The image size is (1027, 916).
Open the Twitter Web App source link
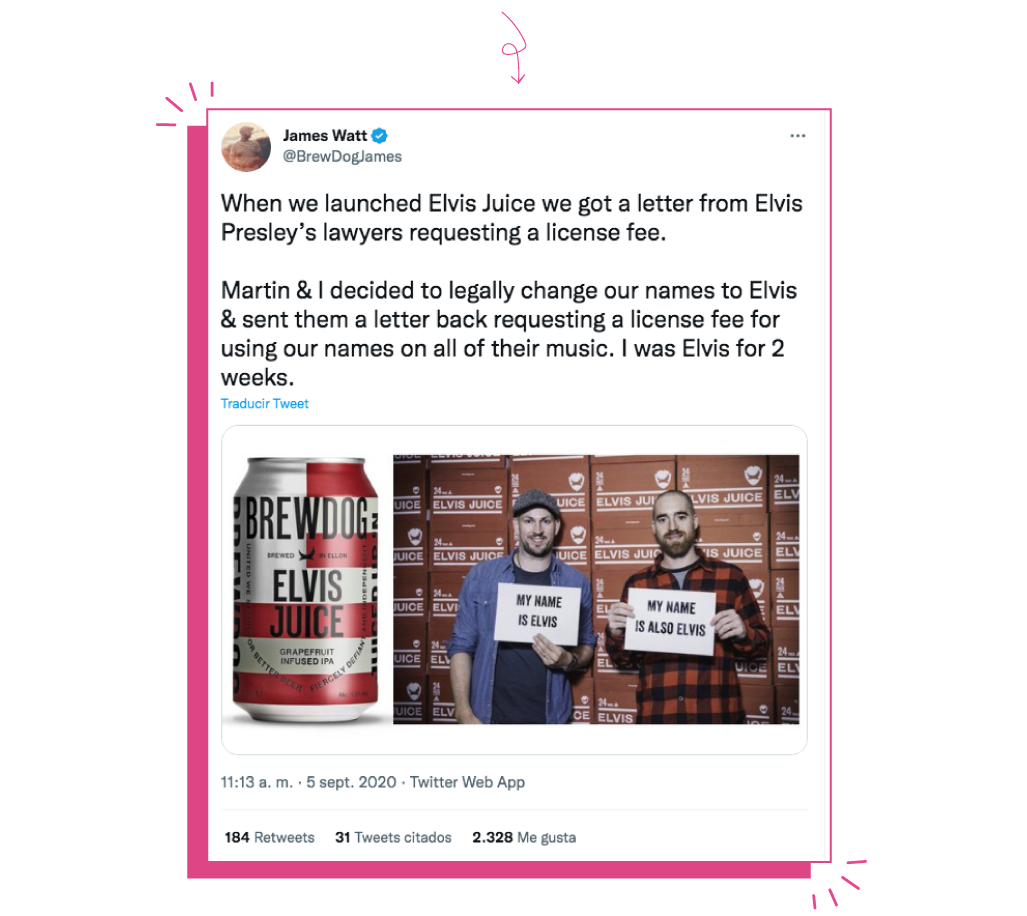(x=467, y=782)
